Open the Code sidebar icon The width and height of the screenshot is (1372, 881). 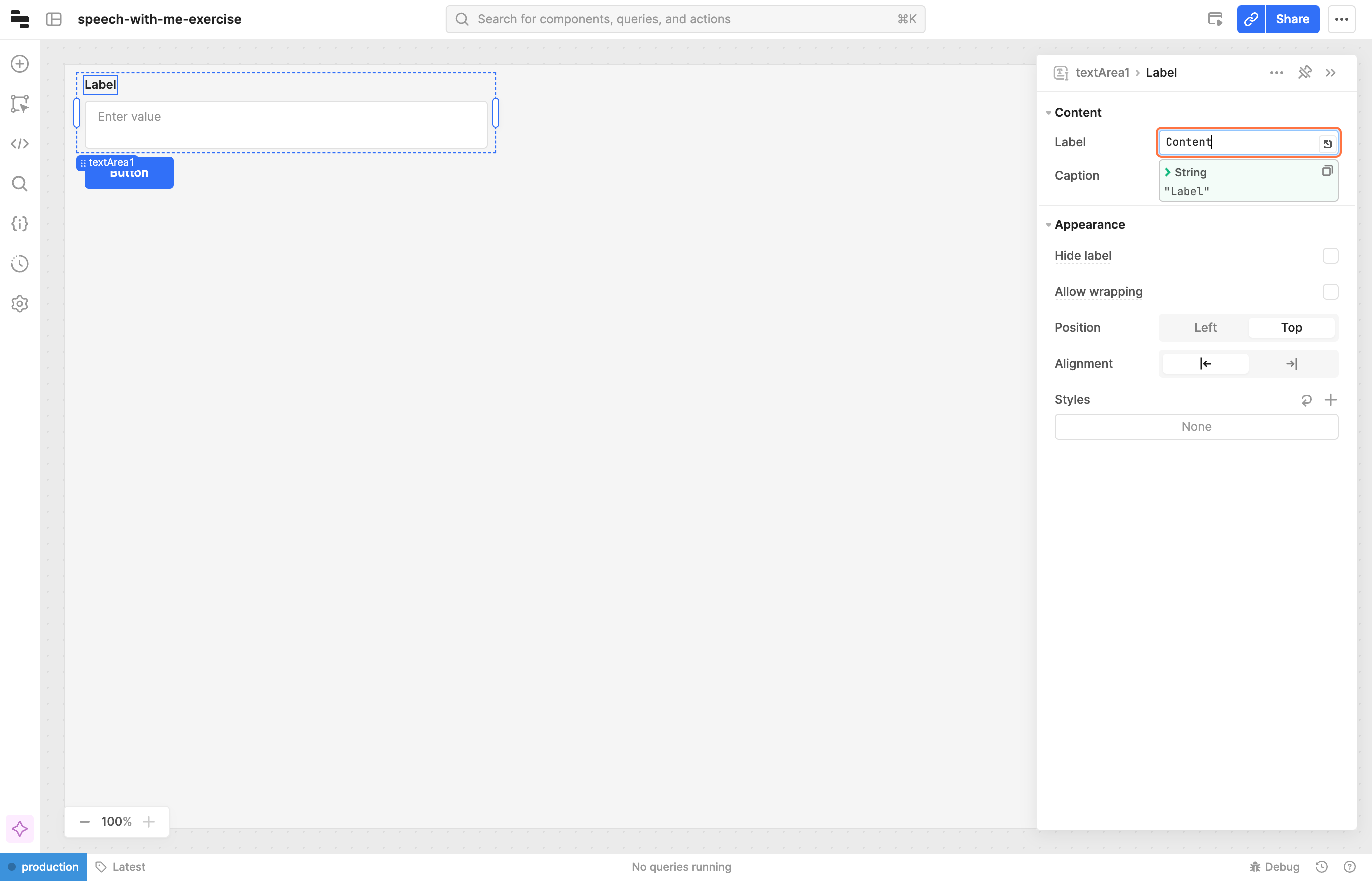point(20,144)
